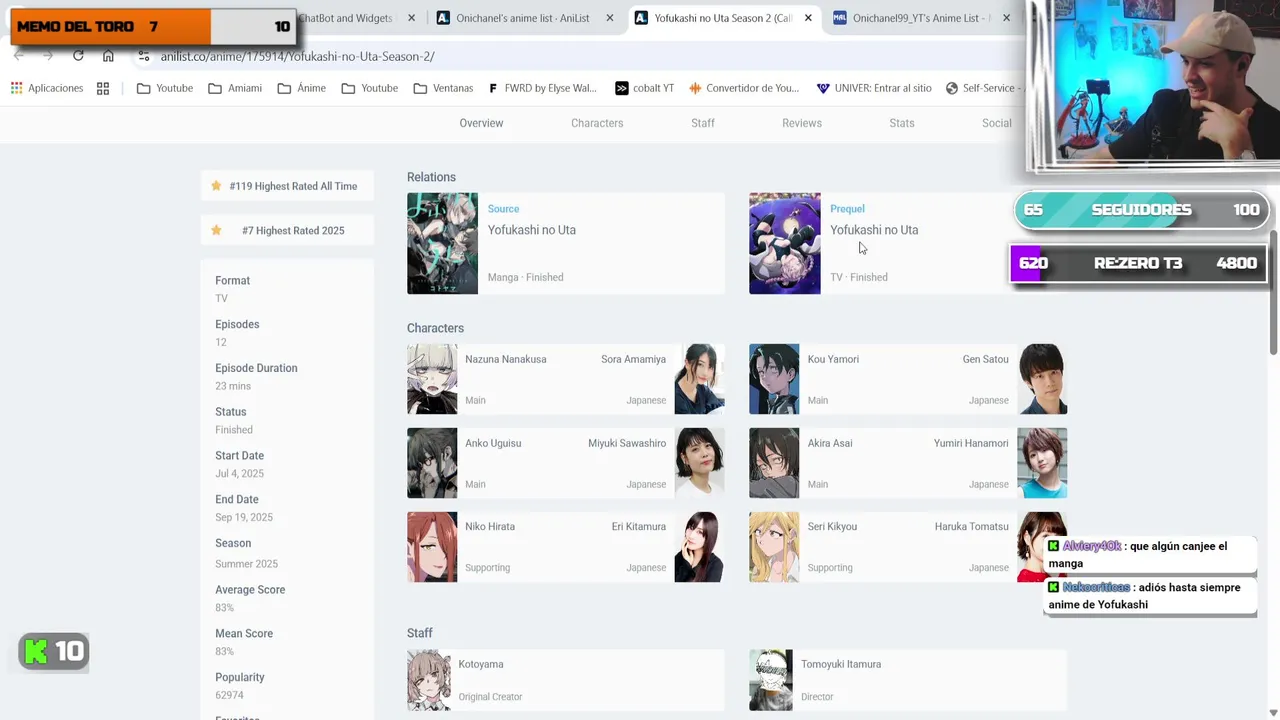Screen dimensions: 1280x720
Task: Click the Characters section heading
Action: tap(435, 328)
